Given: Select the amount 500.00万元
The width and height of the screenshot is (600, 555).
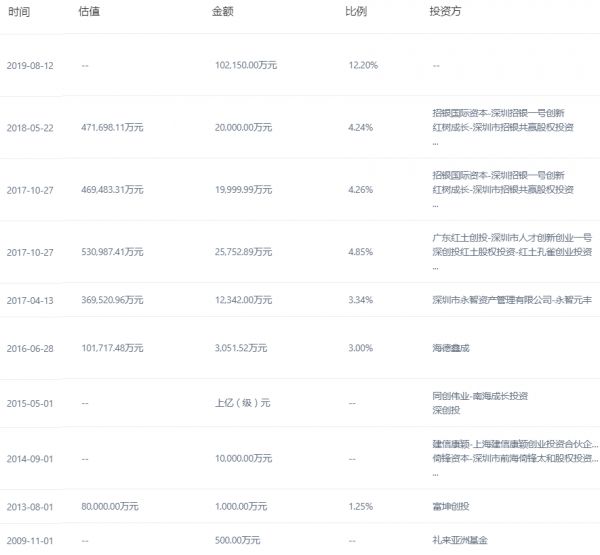Looking at the screenshot, I should pyautogui.click(x=238, y=540).
